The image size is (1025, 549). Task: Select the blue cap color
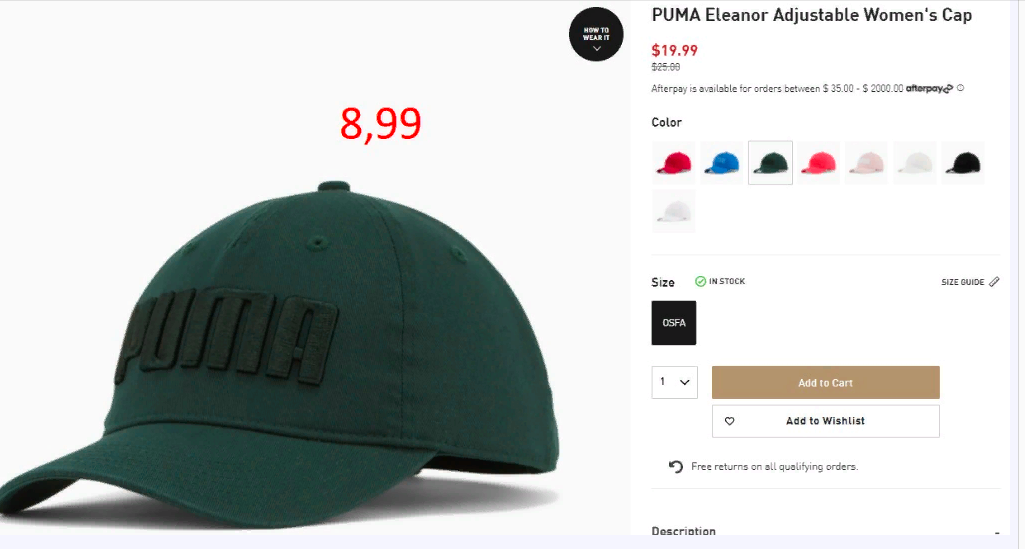click(x=722, y=163)
